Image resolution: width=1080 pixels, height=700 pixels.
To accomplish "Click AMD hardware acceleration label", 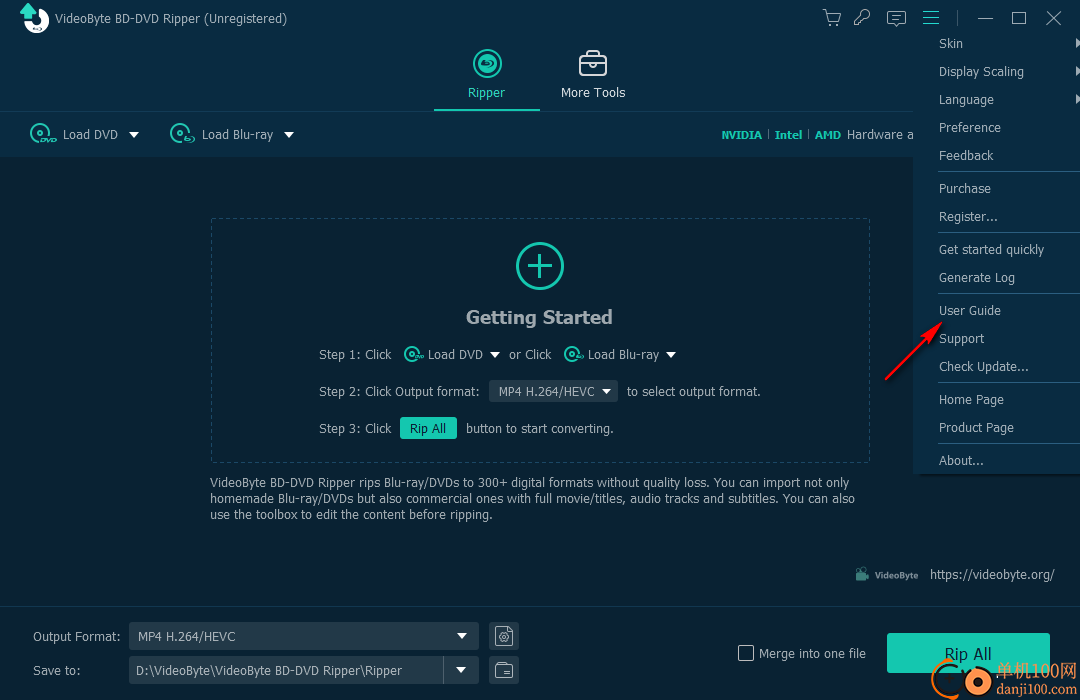I will [x=827, y=135].
